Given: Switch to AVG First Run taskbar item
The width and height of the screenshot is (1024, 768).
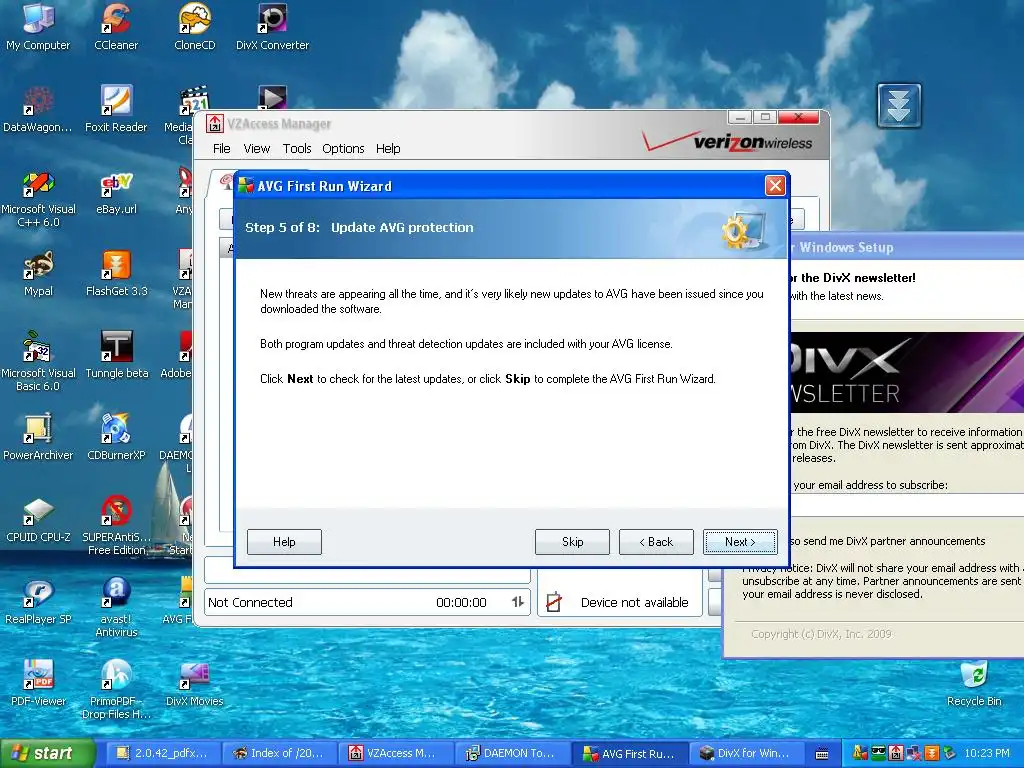Looking at the screenshot, I should pyautogui.click(x=628, y=754).
